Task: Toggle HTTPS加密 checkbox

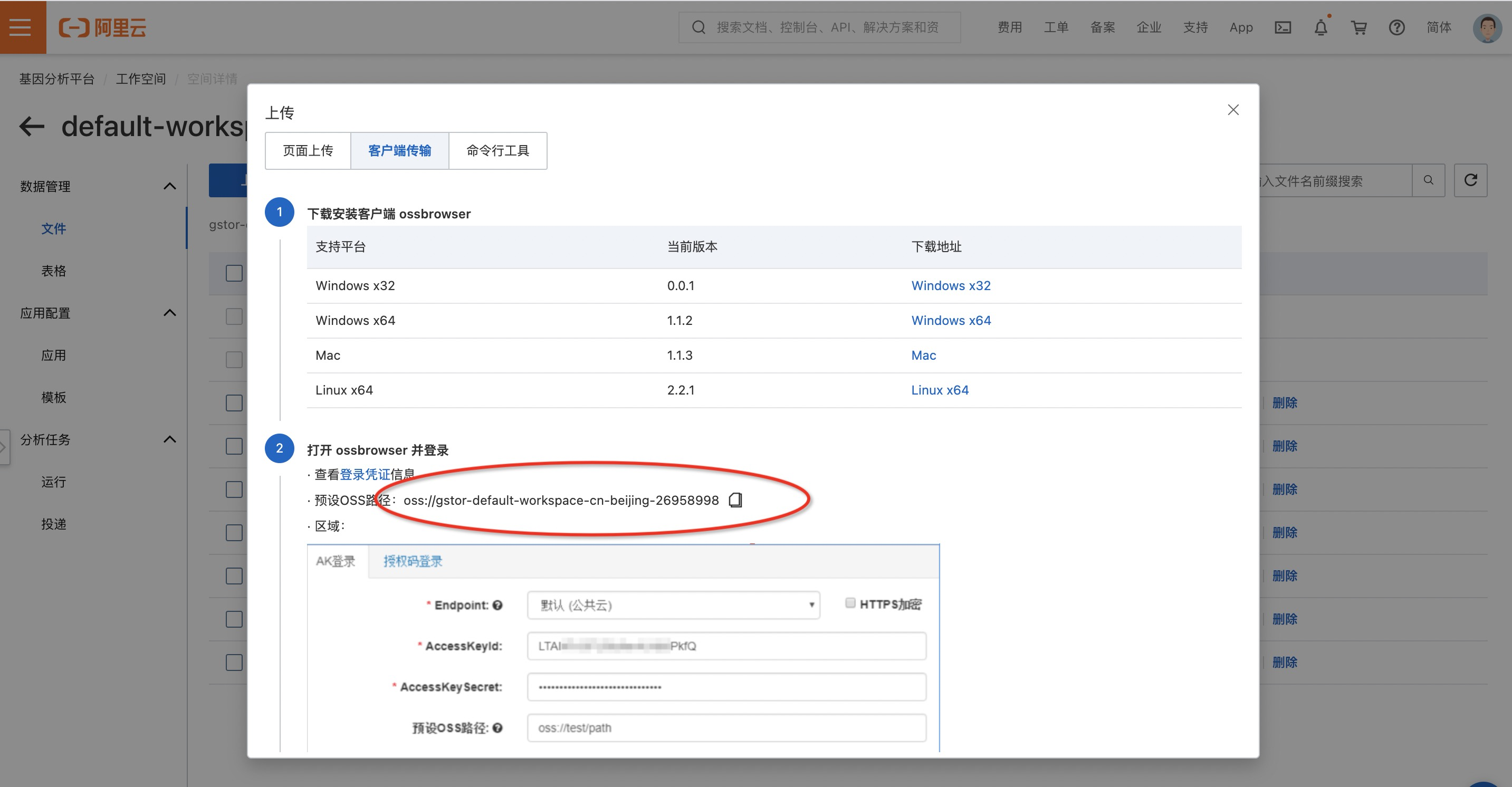Action: tap(850, 603)
